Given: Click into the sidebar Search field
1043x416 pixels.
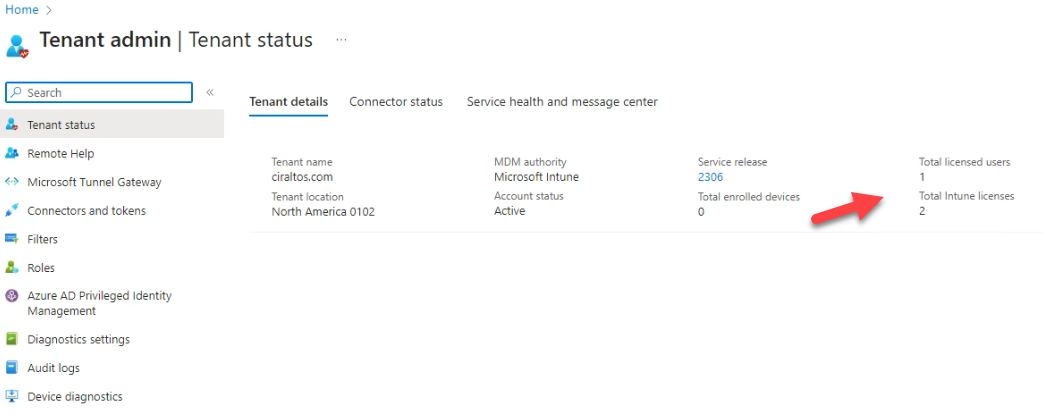Looking at the screenshot, I should tap(99, 93).
